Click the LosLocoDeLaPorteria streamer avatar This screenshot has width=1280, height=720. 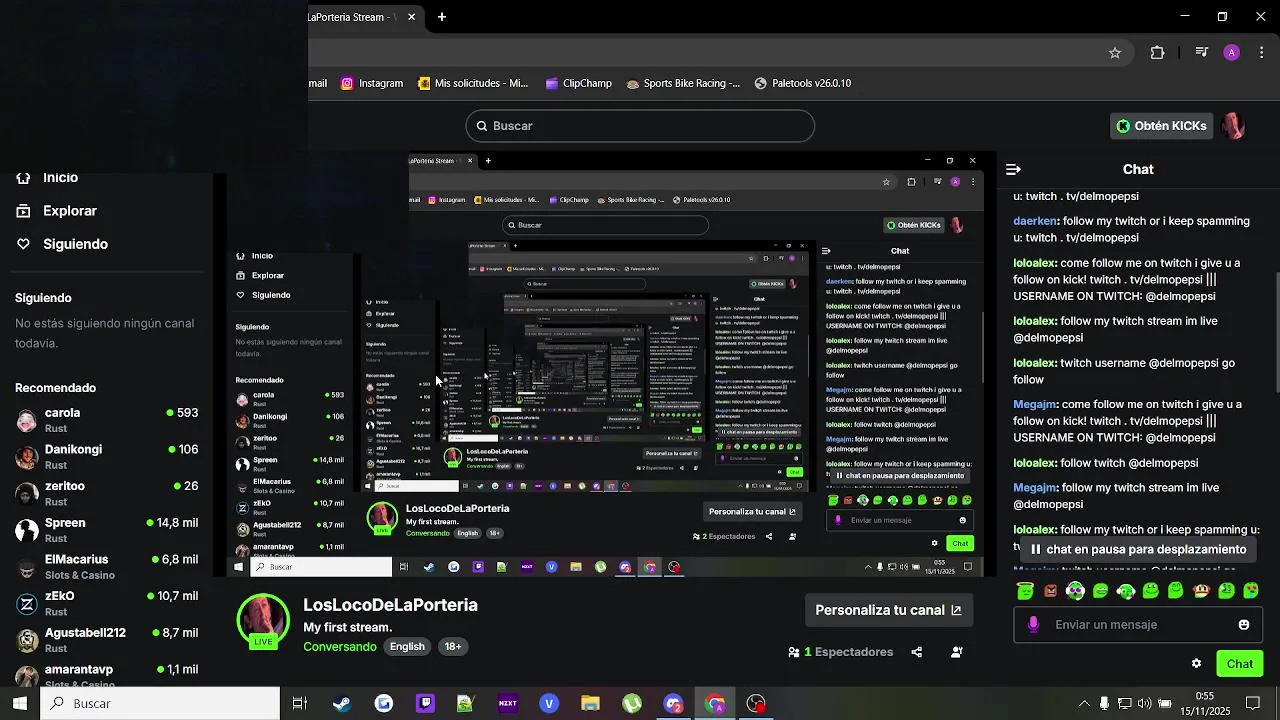click(x=263, y=620)
